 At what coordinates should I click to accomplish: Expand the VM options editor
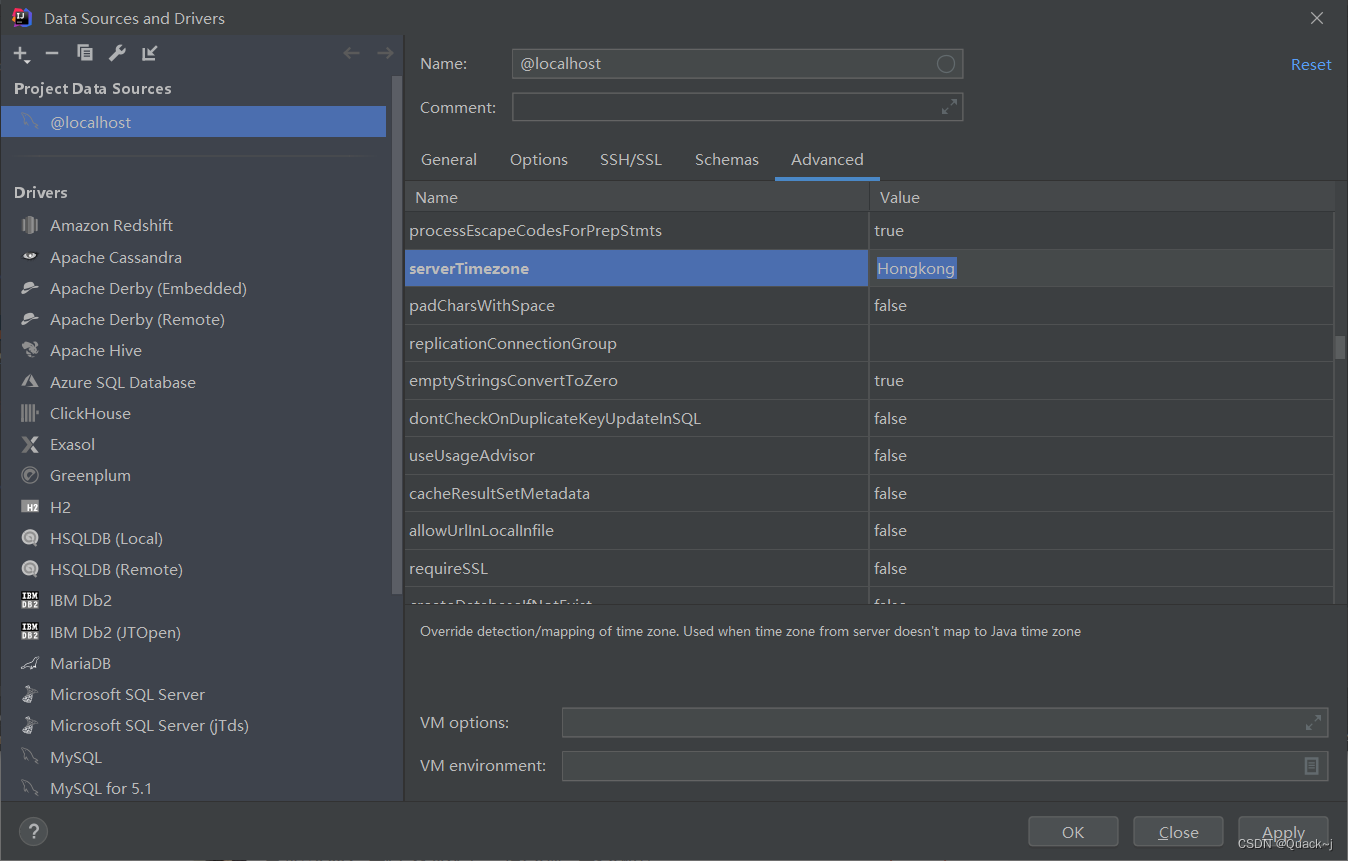(1312, 722)
